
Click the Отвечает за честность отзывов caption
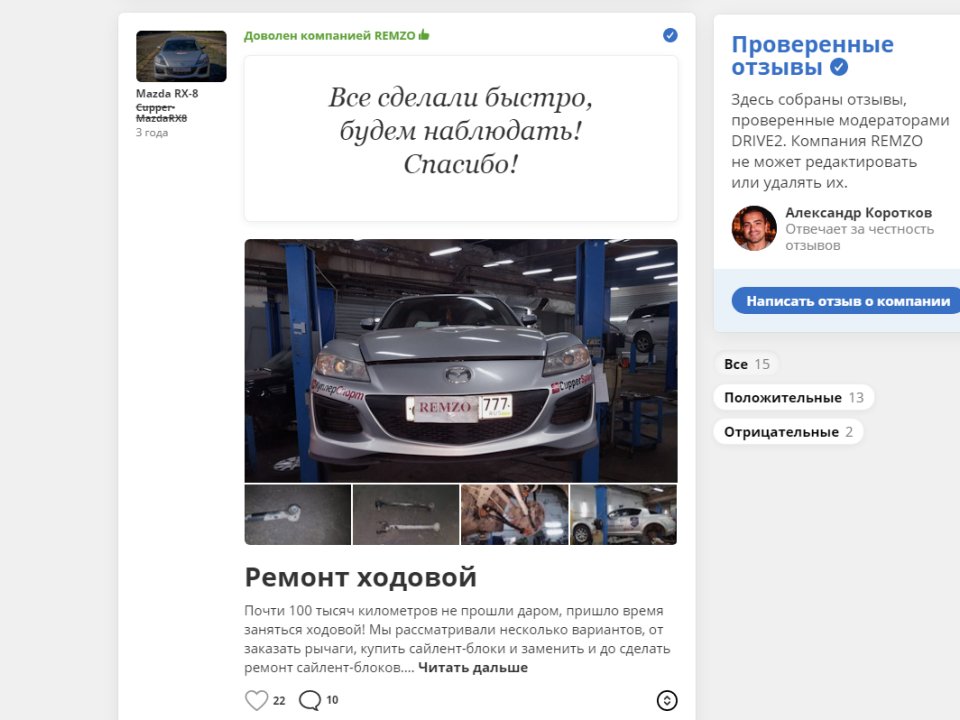click(860, 237)
